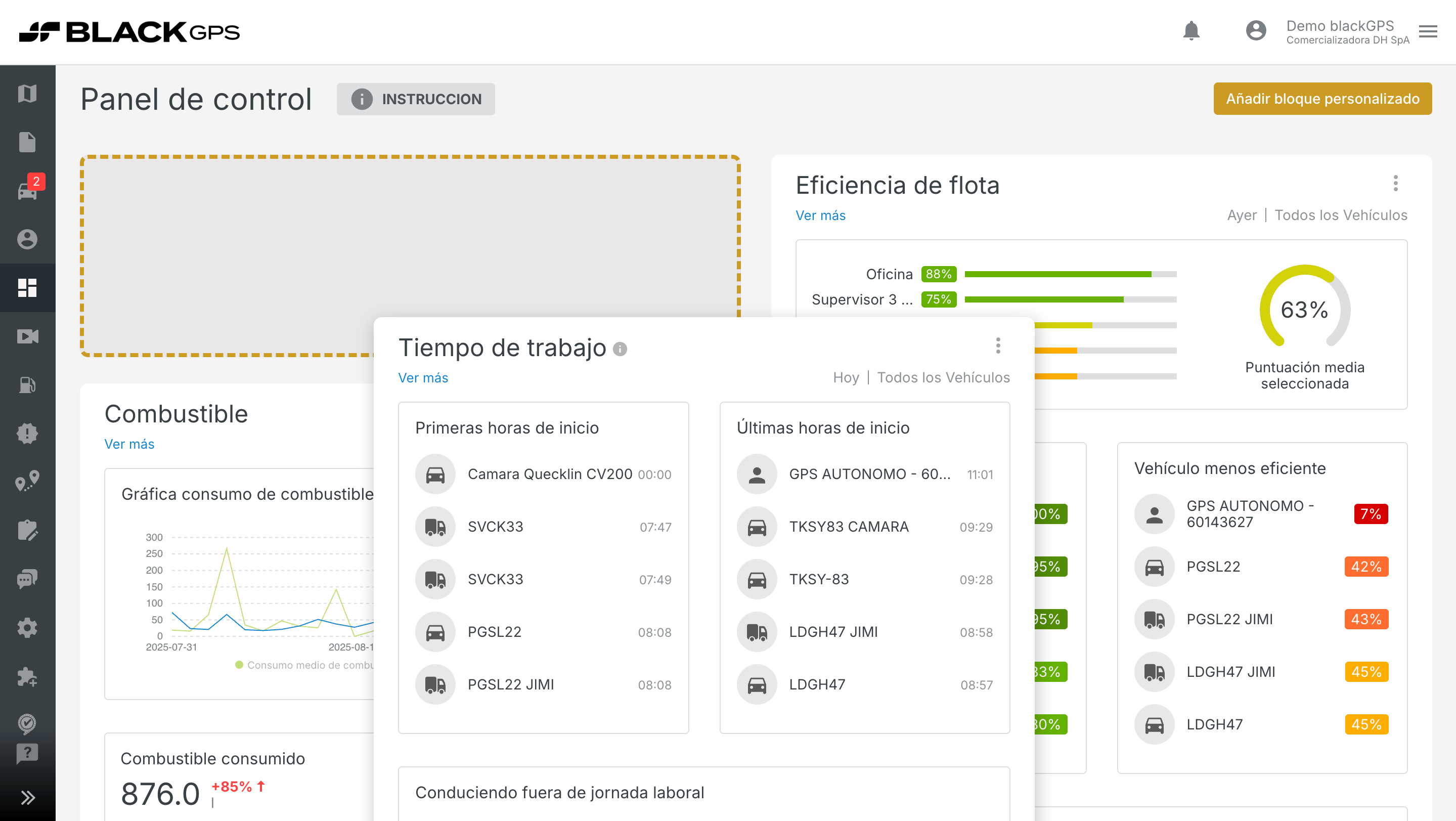Click LDGH47 car icon in menos eficiente
Viewport: 1456px width, 821px height.
[1154, 724]
